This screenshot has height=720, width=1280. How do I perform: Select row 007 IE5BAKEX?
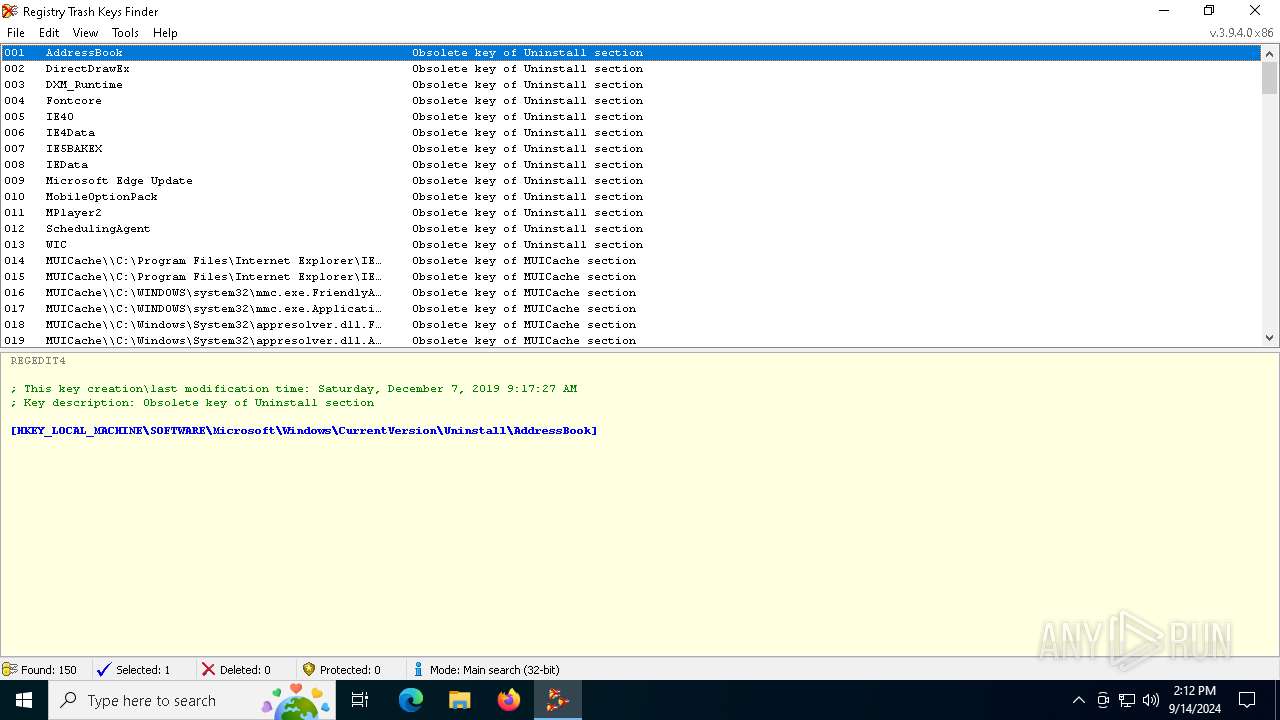(x=631, y=149)
